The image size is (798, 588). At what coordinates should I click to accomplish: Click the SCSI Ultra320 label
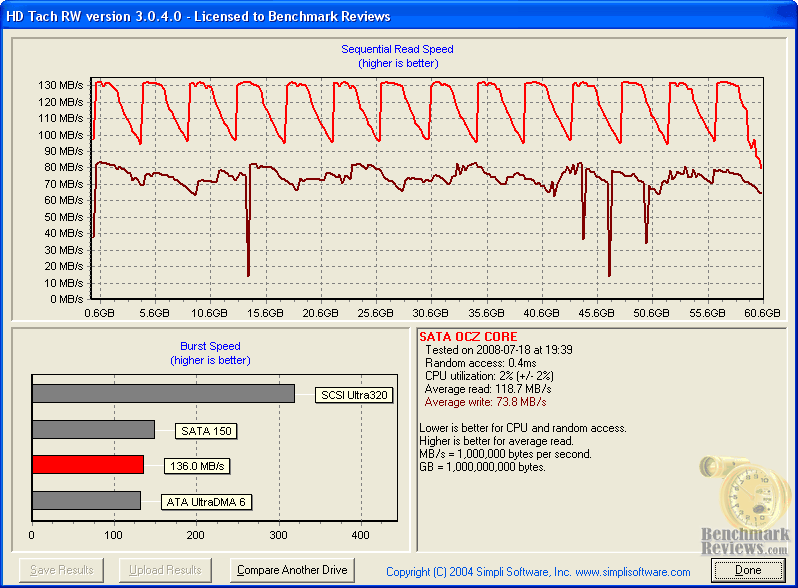click(352, 395)
